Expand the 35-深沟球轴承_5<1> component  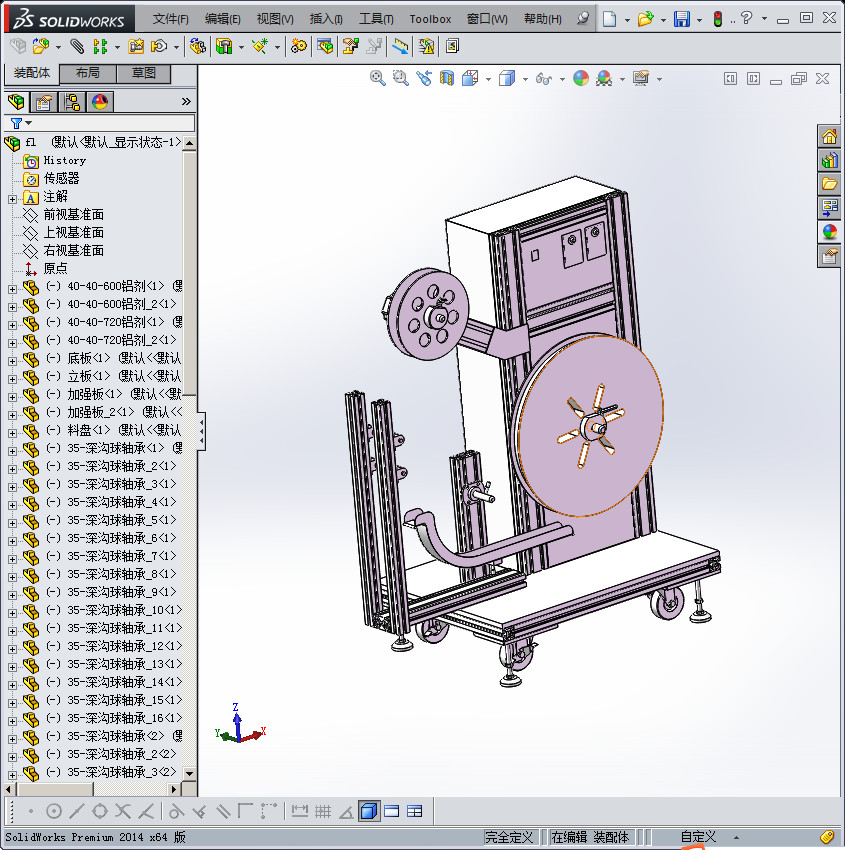pyautogui.click(x=12, y=523)
